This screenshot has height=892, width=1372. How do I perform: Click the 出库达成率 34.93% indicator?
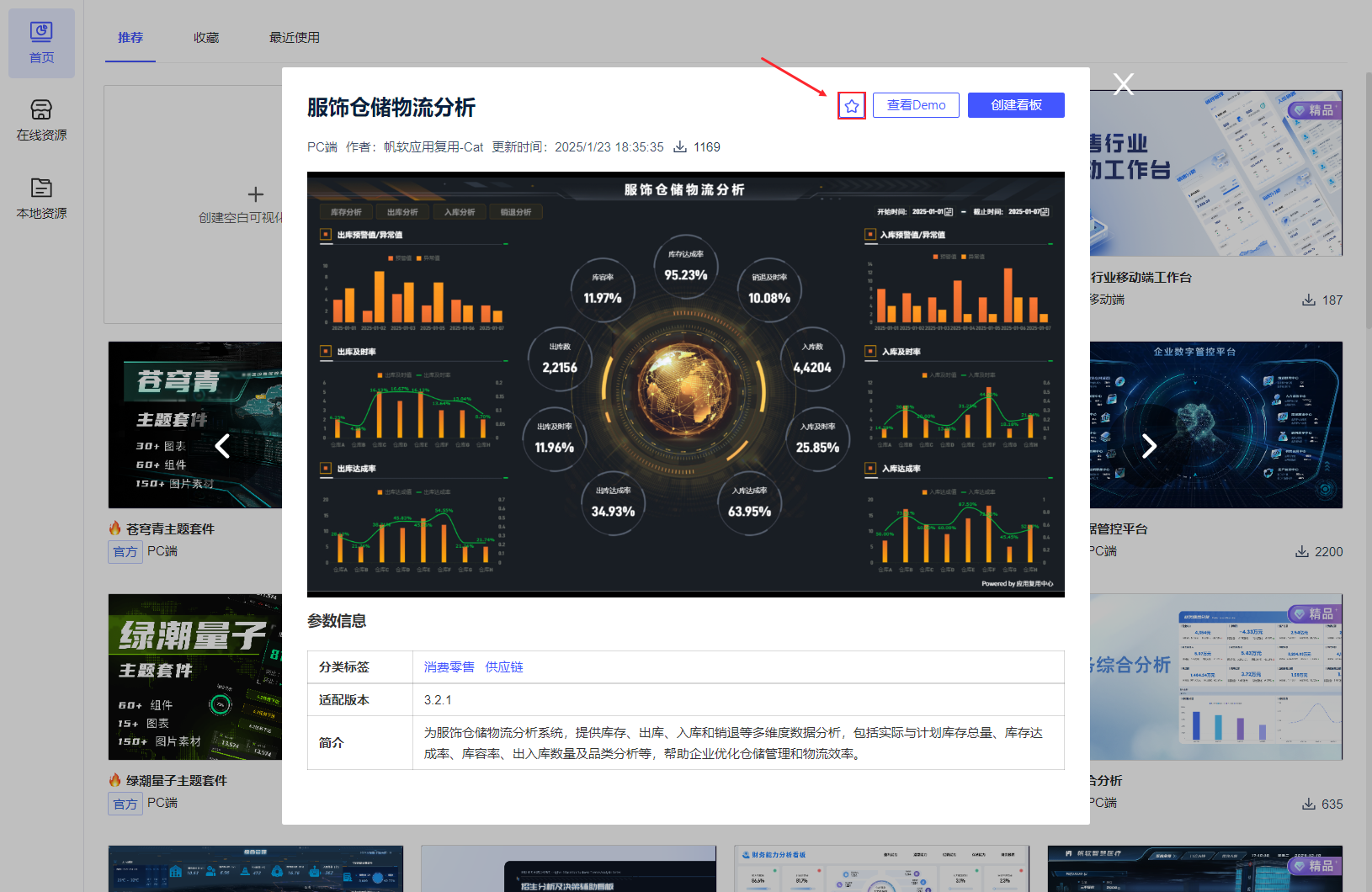coord(613,503)
